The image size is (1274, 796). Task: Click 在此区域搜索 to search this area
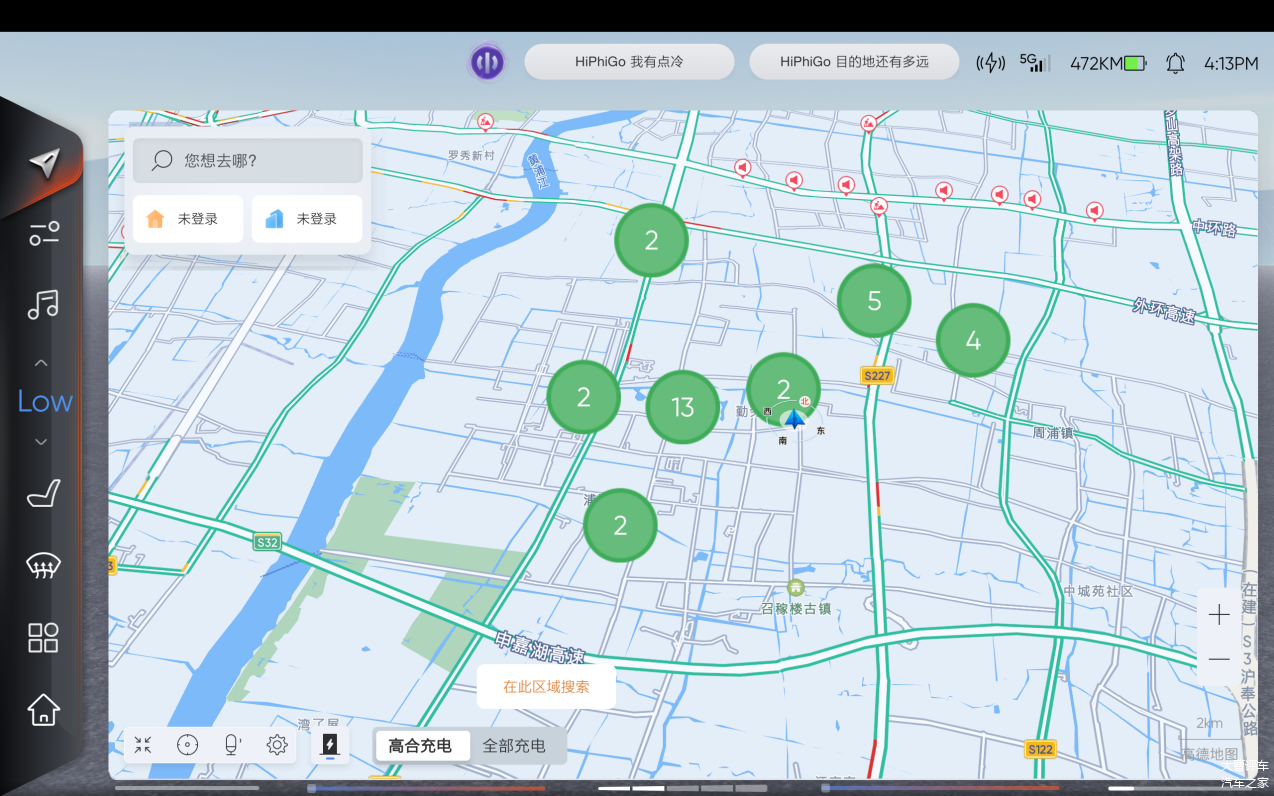546,687
